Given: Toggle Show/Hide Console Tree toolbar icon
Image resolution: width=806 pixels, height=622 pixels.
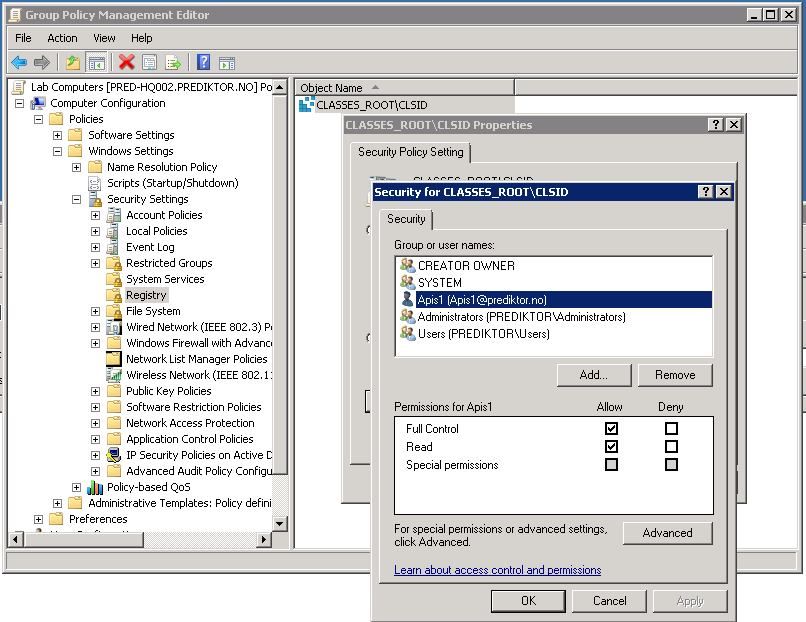Looking at the screenshot, I should (x=96, y=62).
